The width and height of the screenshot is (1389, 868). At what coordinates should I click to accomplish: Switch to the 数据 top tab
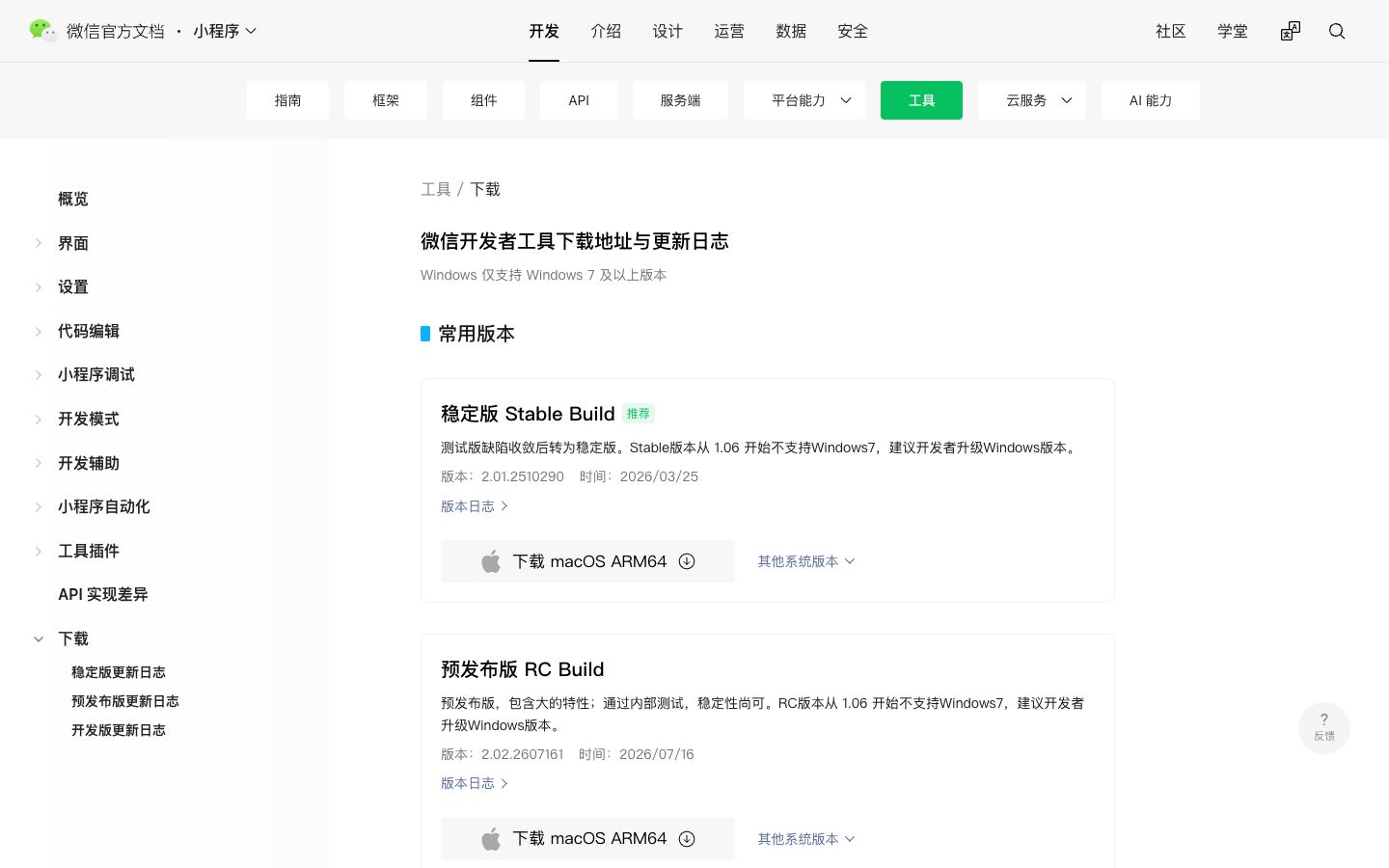791,31
